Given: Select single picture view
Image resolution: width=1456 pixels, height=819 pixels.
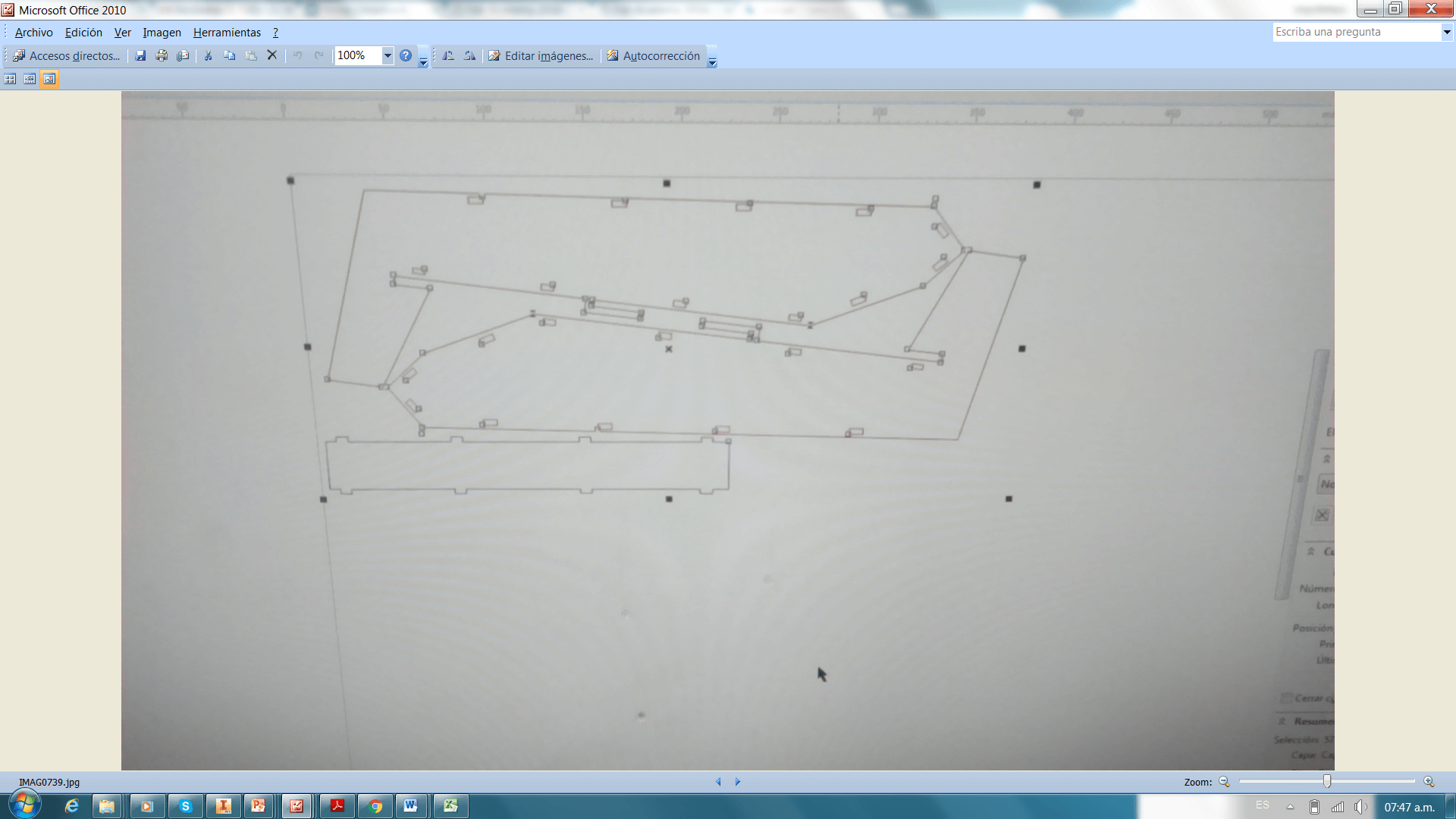Looking at the screenshot, I should pos(49,79).
